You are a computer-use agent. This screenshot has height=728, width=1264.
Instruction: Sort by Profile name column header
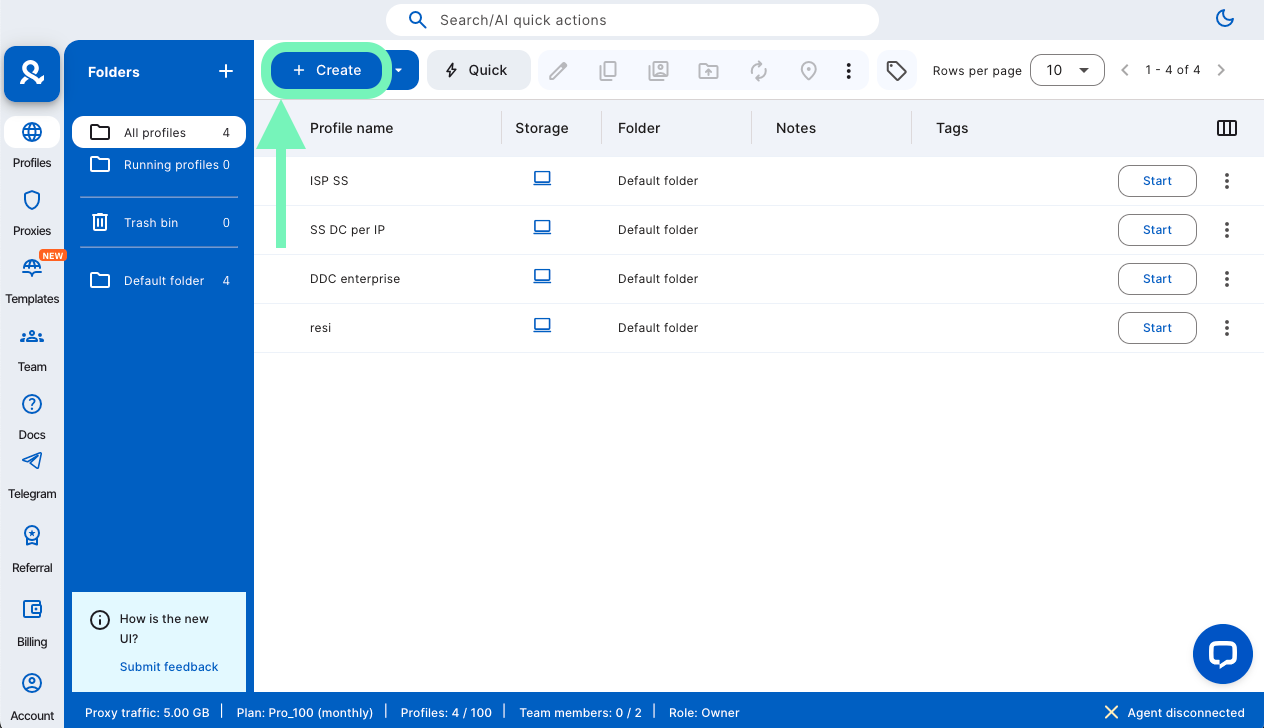(x=351, y=128)
